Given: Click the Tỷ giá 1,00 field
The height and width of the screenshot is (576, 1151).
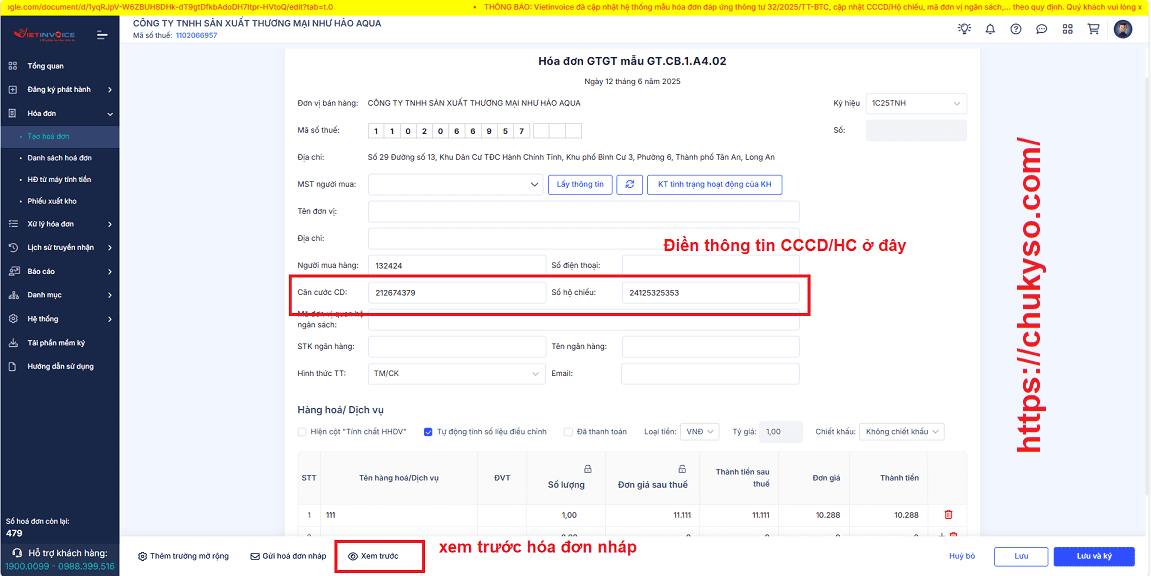Looking at the screenshot, I should coord(781,432).
